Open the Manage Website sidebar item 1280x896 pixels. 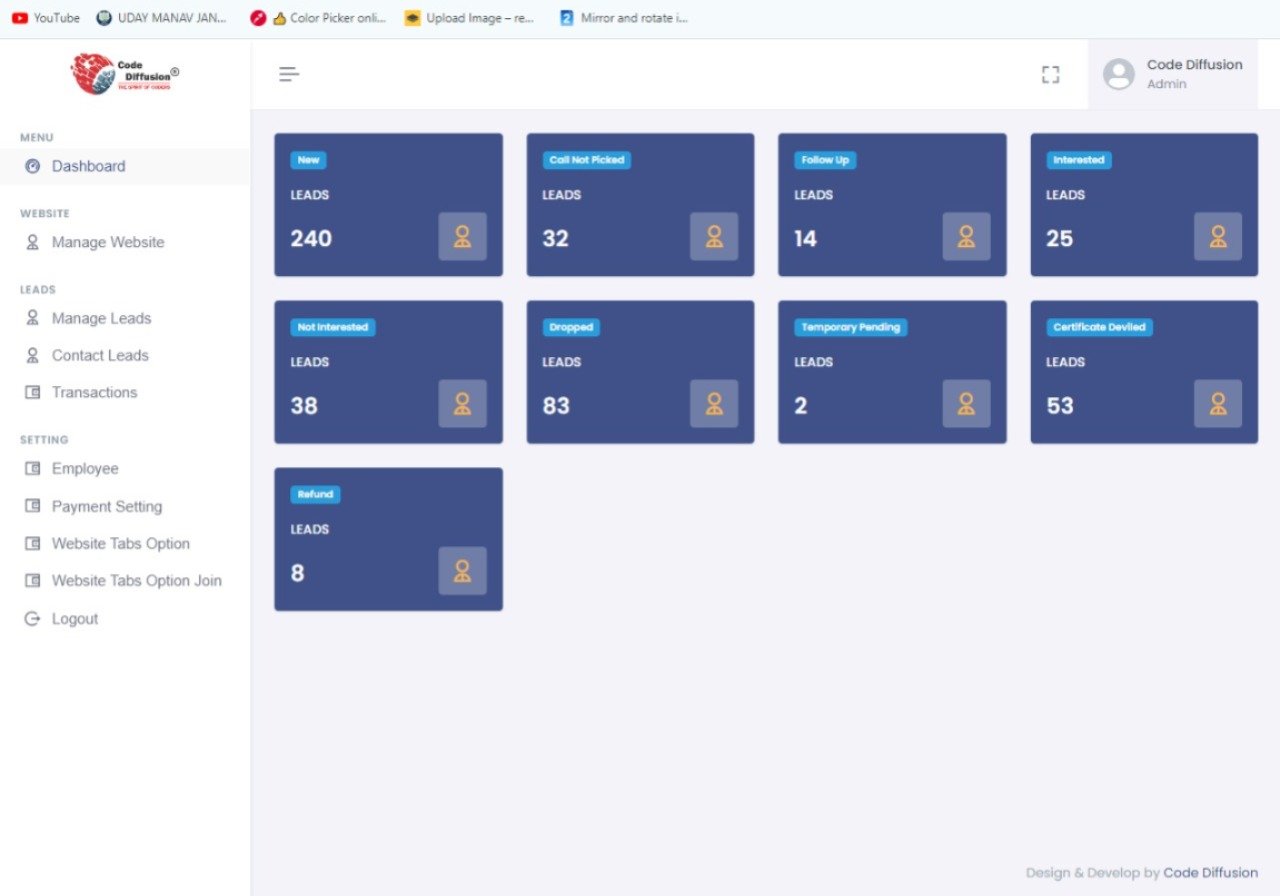[x=107, y=243]
